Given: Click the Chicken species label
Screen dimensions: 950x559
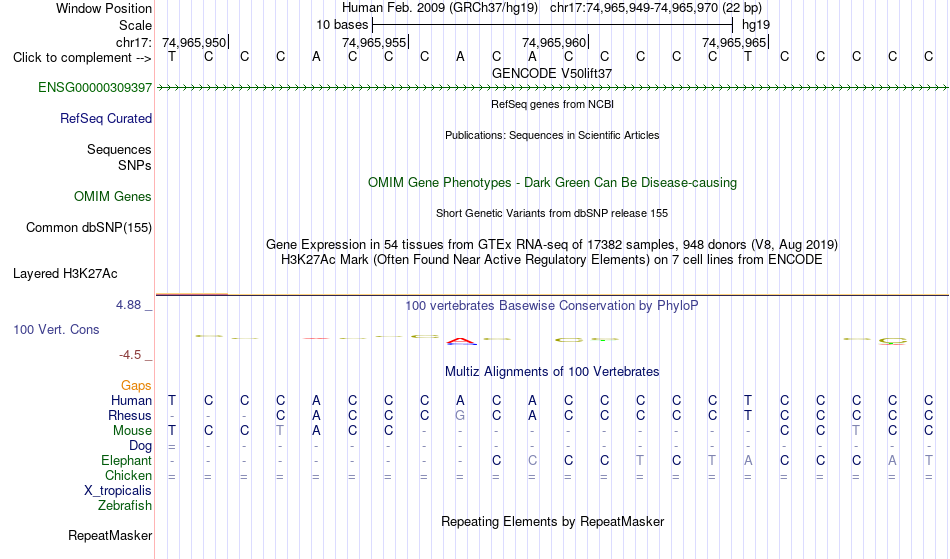Looking at the screenshot, I should click(128, 476).
